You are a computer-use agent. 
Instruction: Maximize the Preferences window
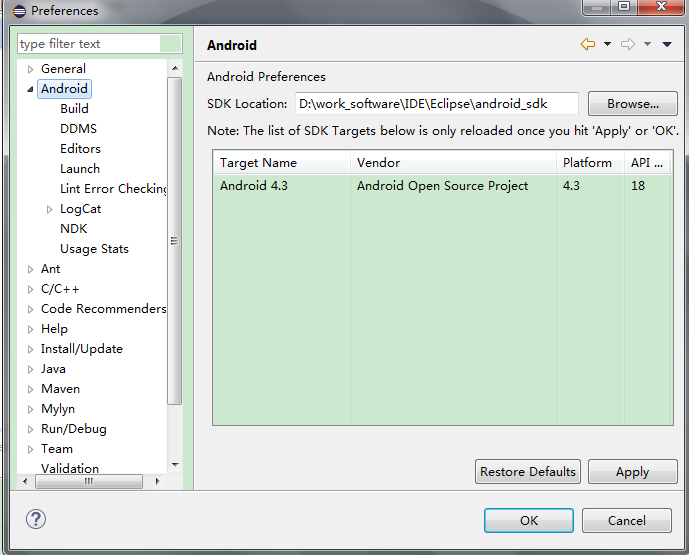(x=624, y=7)
